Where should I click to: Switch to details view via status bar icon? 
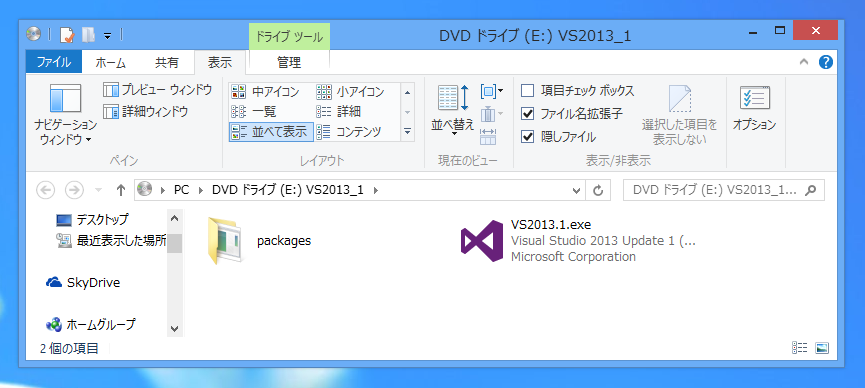[x=799, y=348]
